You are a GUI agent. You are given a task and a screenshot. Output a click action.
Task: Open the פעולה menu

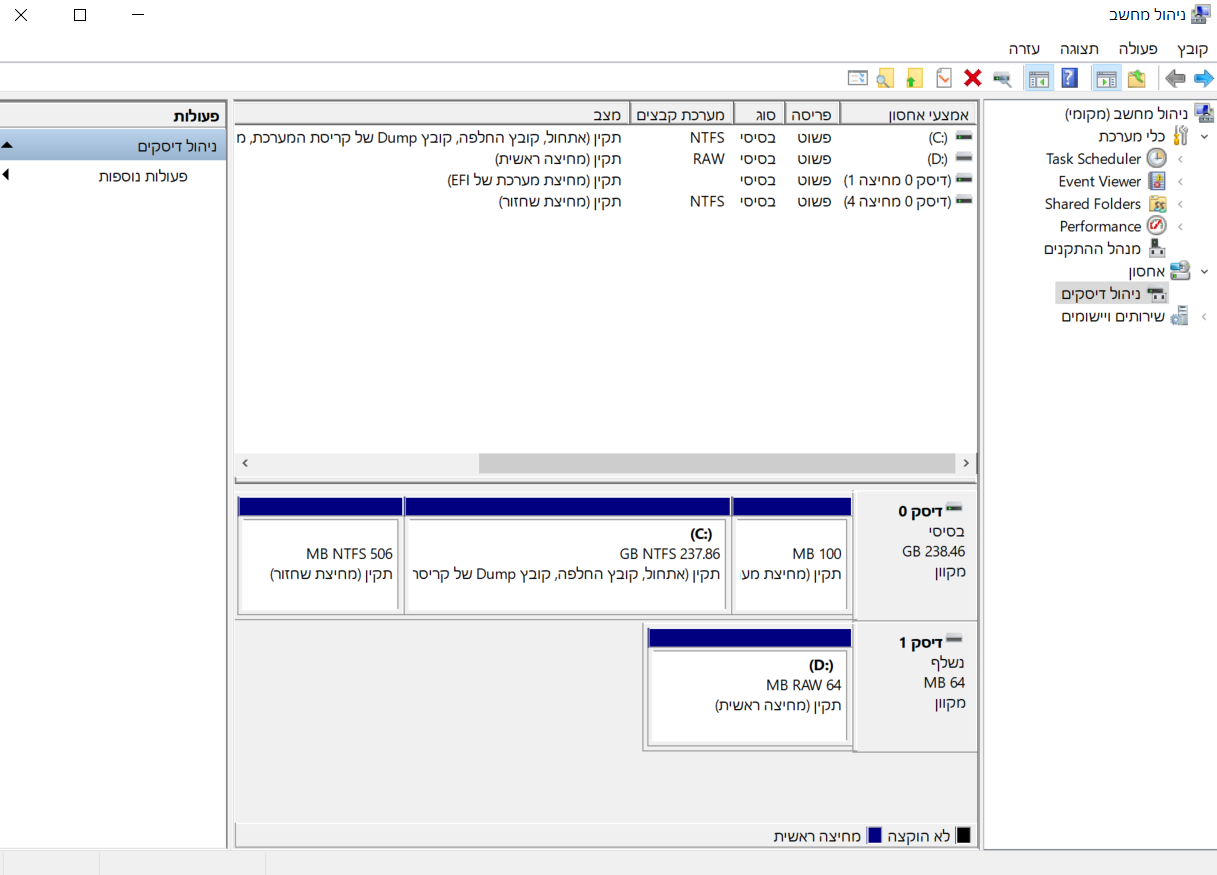(x=1138, y=48)
